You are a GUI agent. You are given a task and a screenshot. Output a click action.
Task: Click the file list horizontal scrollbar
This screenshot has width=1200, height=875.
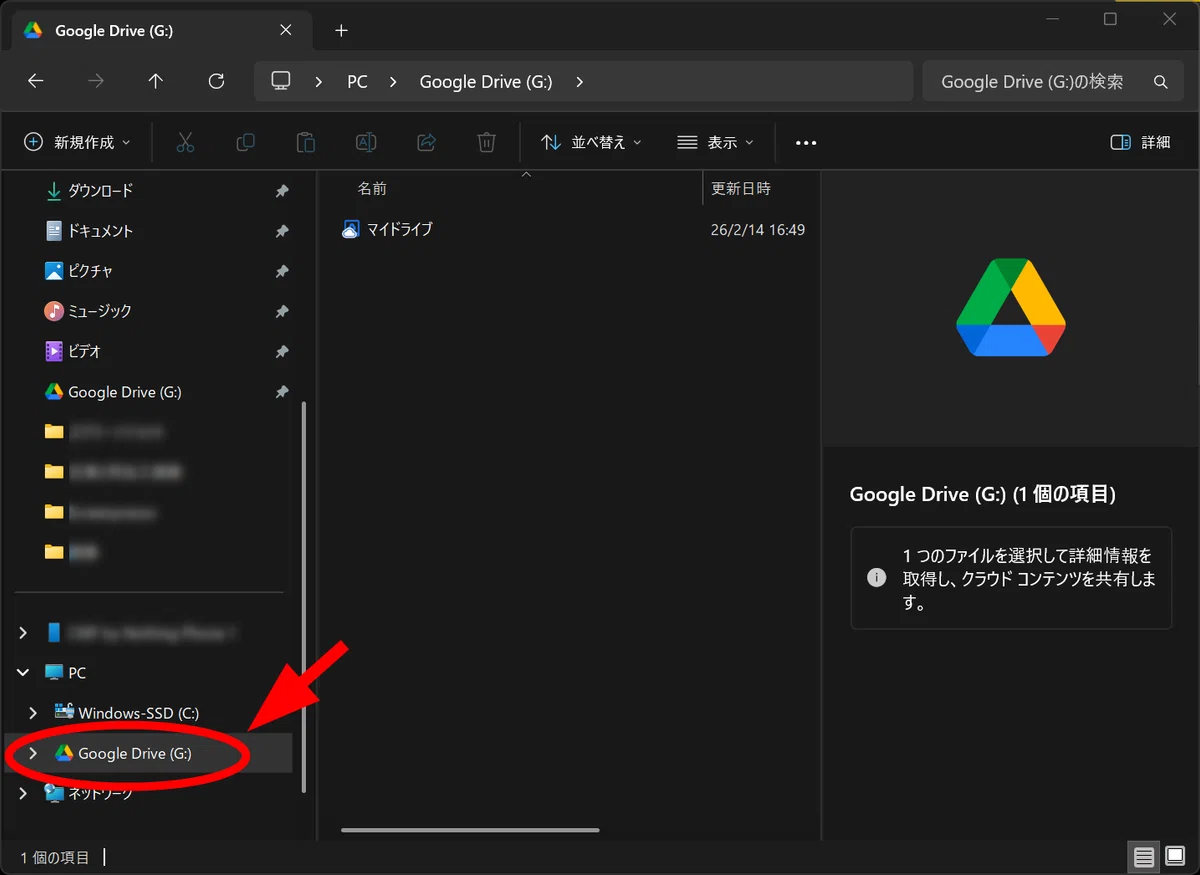(470, 830)
